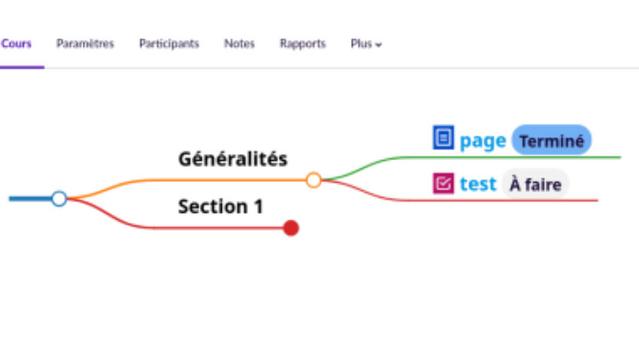Expand the Section 1 red node
Viewport: 639px width, 361px height.
coord(291,228)
